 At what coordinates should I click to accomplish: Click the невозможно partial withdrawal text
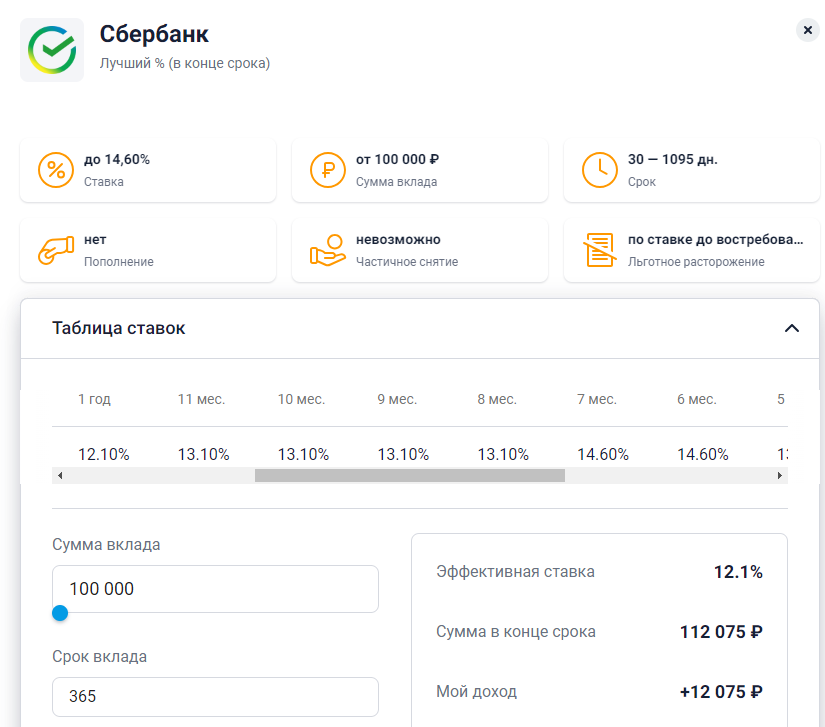[x=398, y=239]
